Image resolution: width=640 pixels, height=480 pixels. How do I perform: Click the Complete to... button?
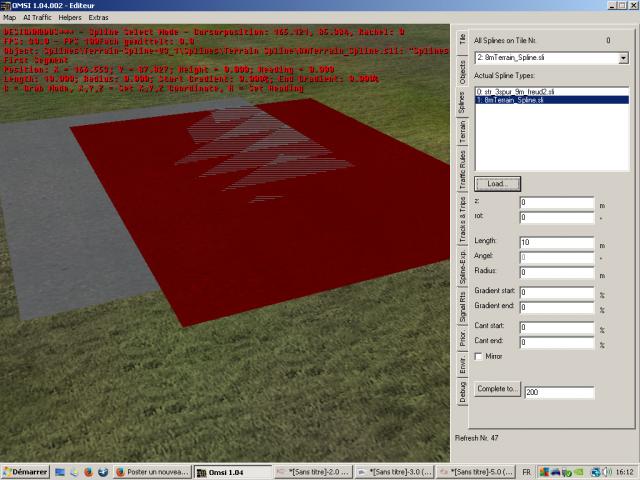coord(497,389)
